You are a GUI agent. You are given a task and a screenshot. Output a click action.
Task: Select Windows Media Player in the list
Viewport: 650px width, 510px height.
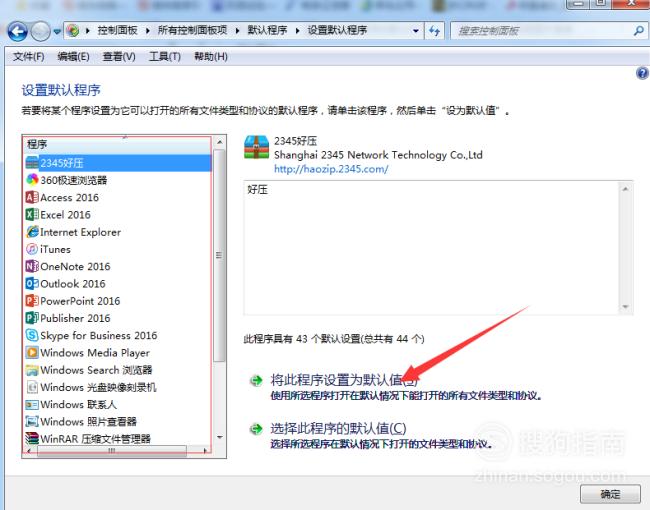(x=118, y=353)
